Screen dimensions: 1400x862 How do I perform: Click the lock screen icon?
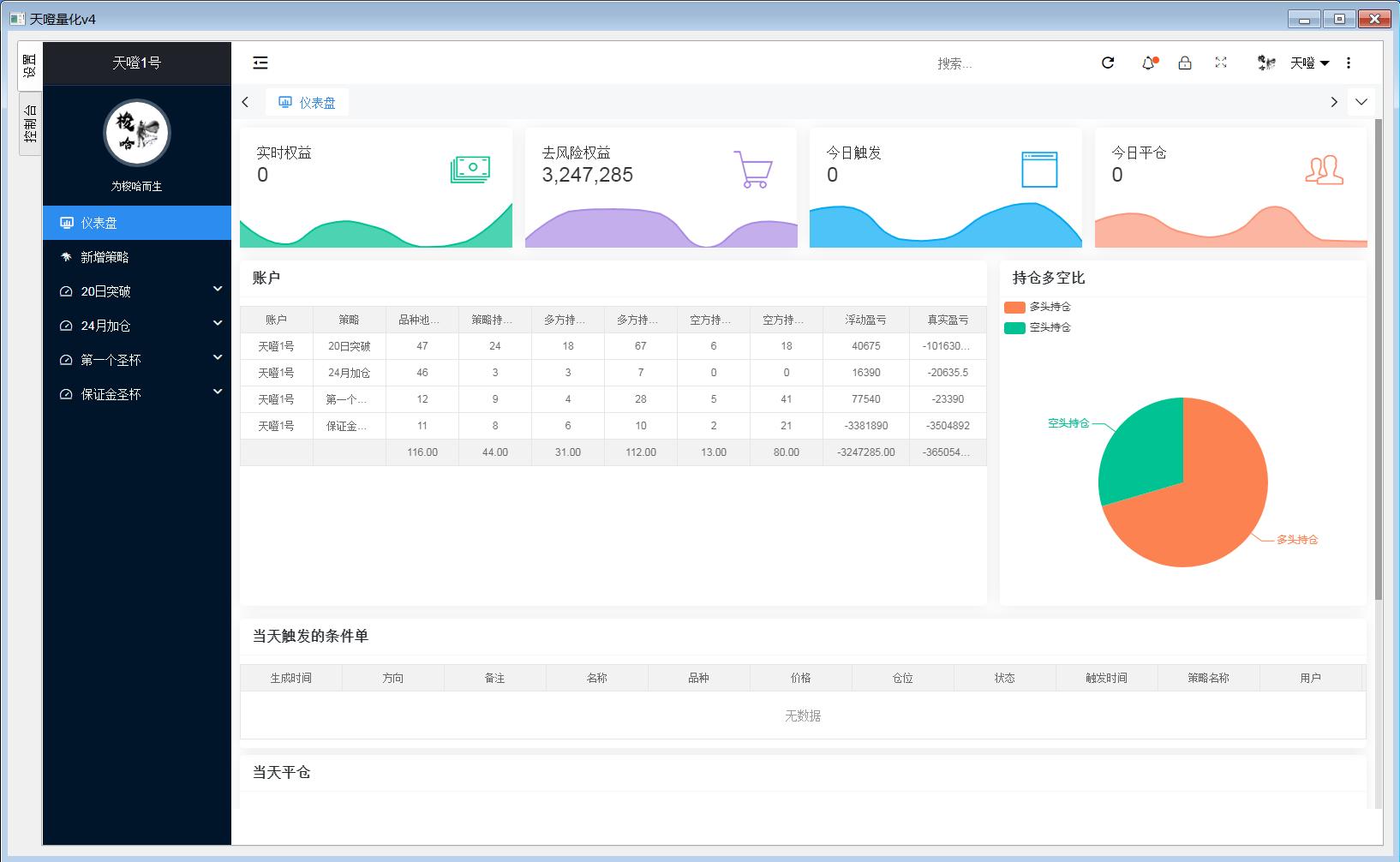(1185, 63)
